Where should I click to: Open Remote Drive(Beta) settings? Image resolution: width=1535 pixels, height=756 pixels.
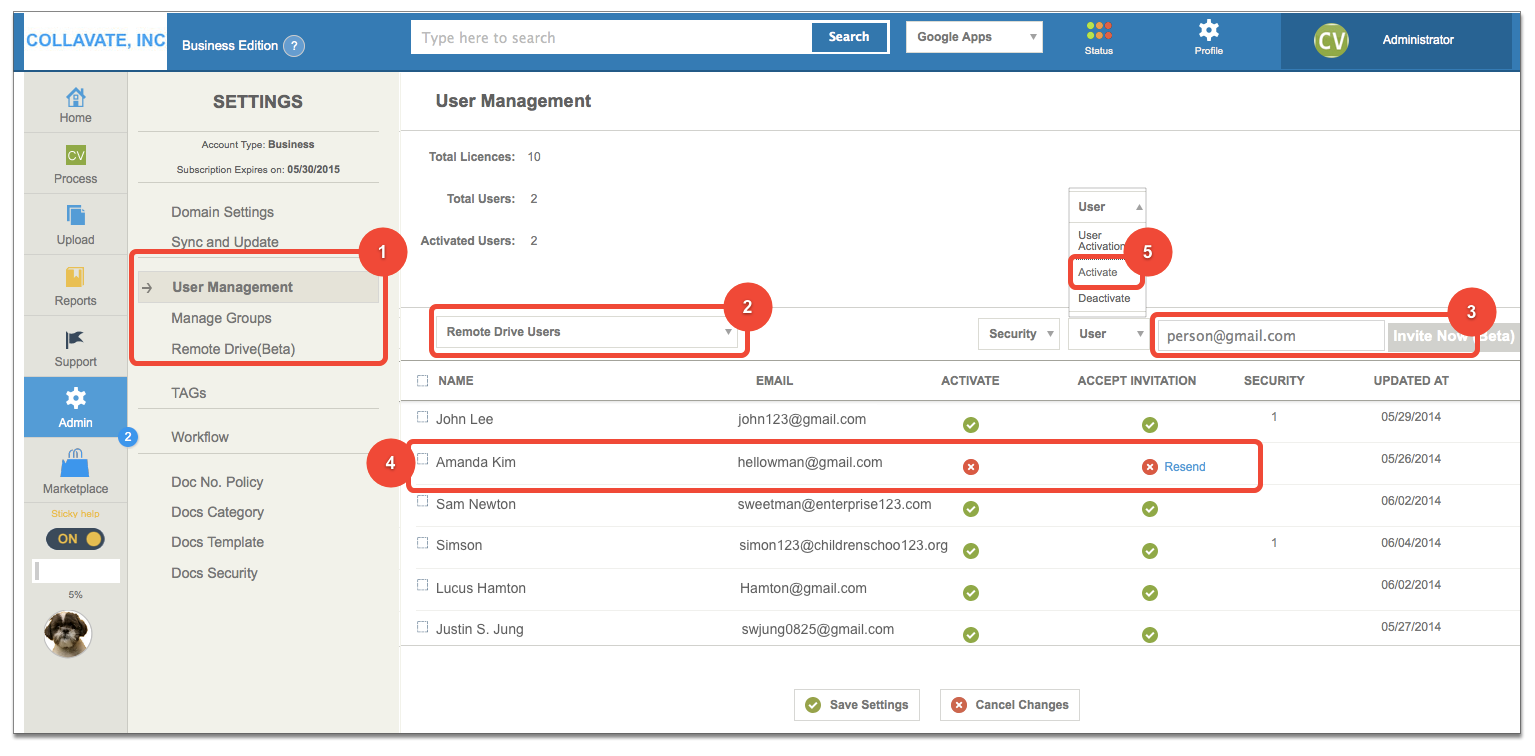point(233,349)
